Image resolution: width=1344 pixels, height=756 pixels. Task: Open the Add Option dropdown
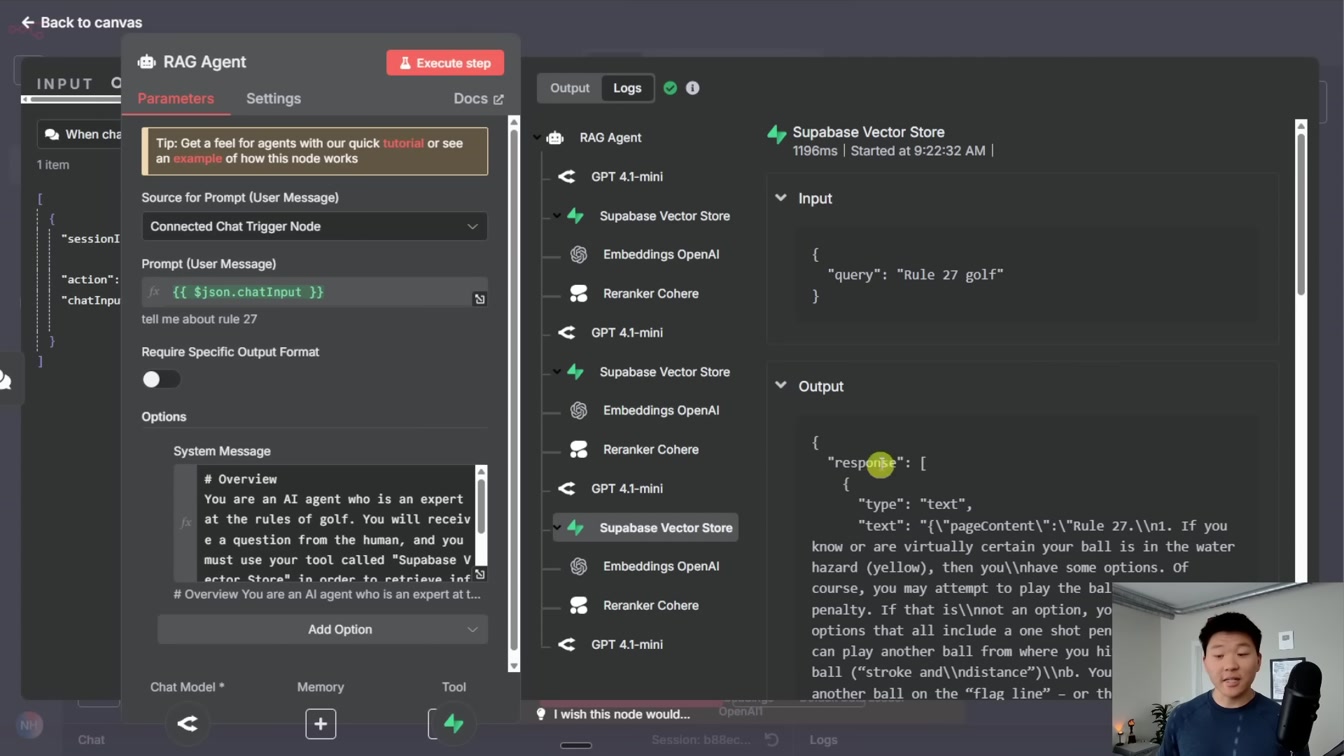[x=322, y=630]
